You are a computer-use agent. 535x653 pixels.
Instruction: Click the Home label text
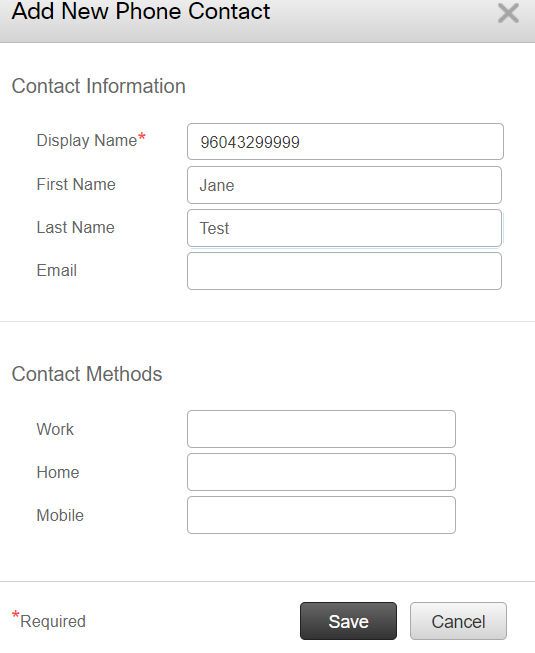coord(58,472)
